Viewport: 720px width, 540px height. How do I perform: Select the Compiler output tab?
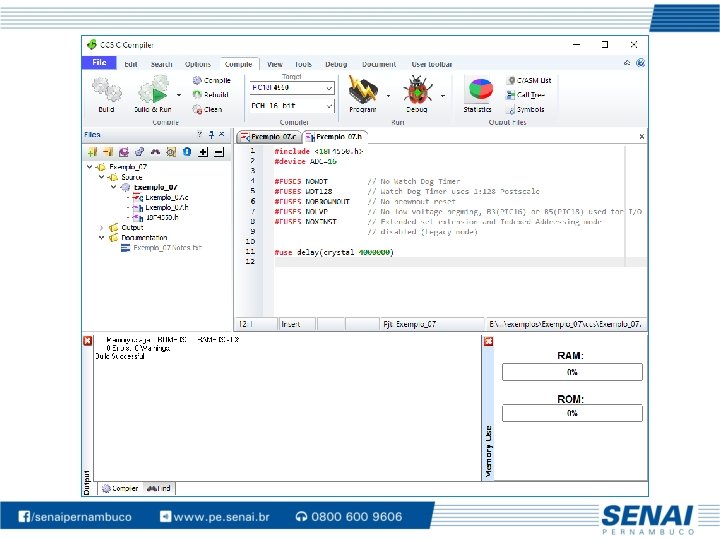[x=120, y=488]
